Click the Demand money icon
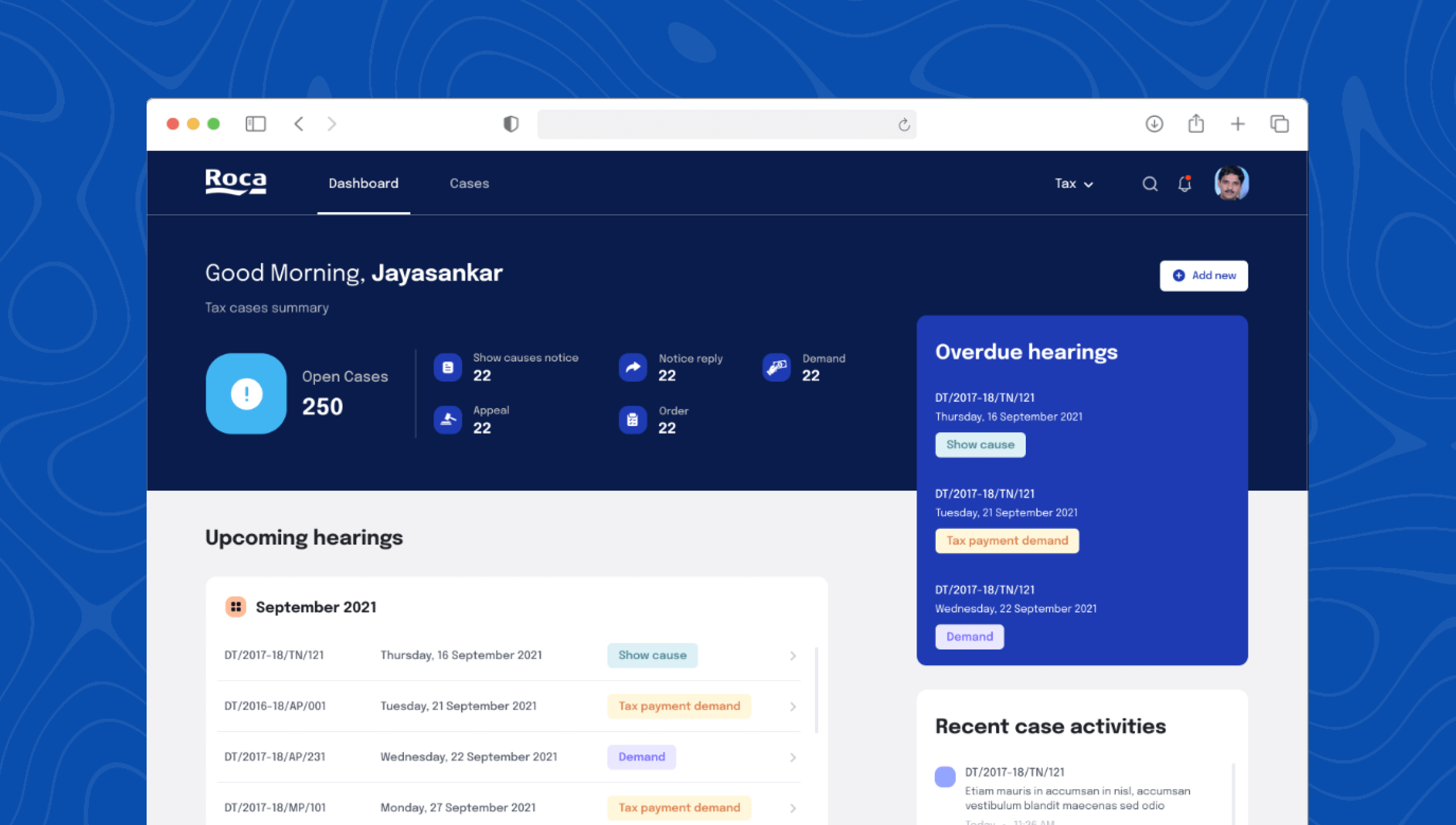 [776, 368]
